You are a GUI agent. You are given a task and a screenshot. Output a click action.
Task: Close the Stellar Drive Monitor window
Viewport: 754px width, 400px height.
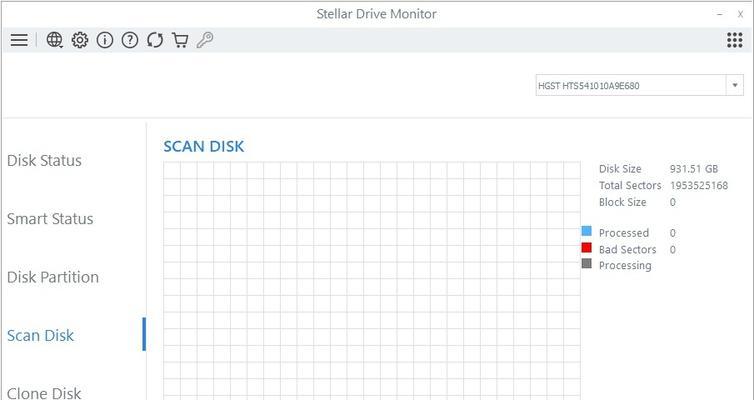(x=741, y=14)
